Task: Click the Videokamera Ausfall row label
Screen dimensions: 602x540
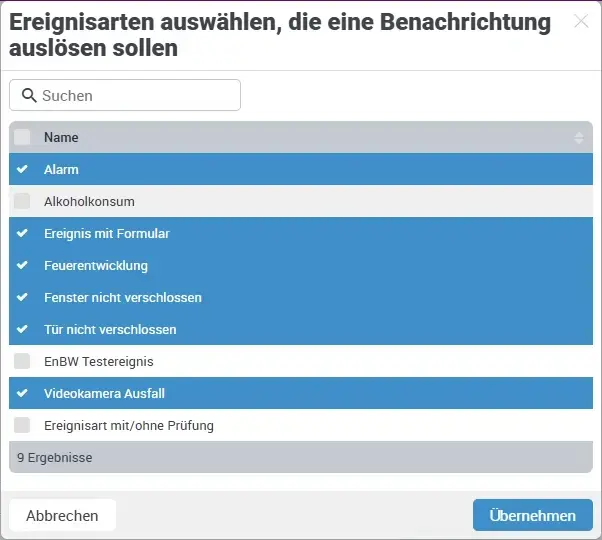Action: (104, 394)
